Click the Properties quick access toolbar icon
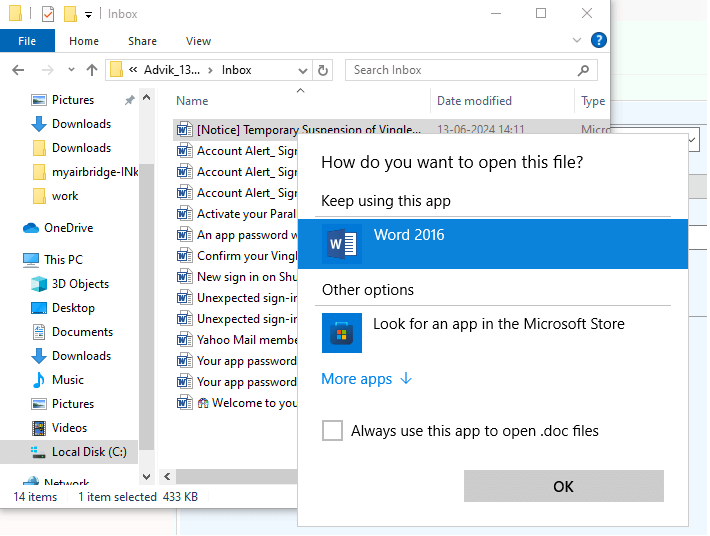 [48, 14]
